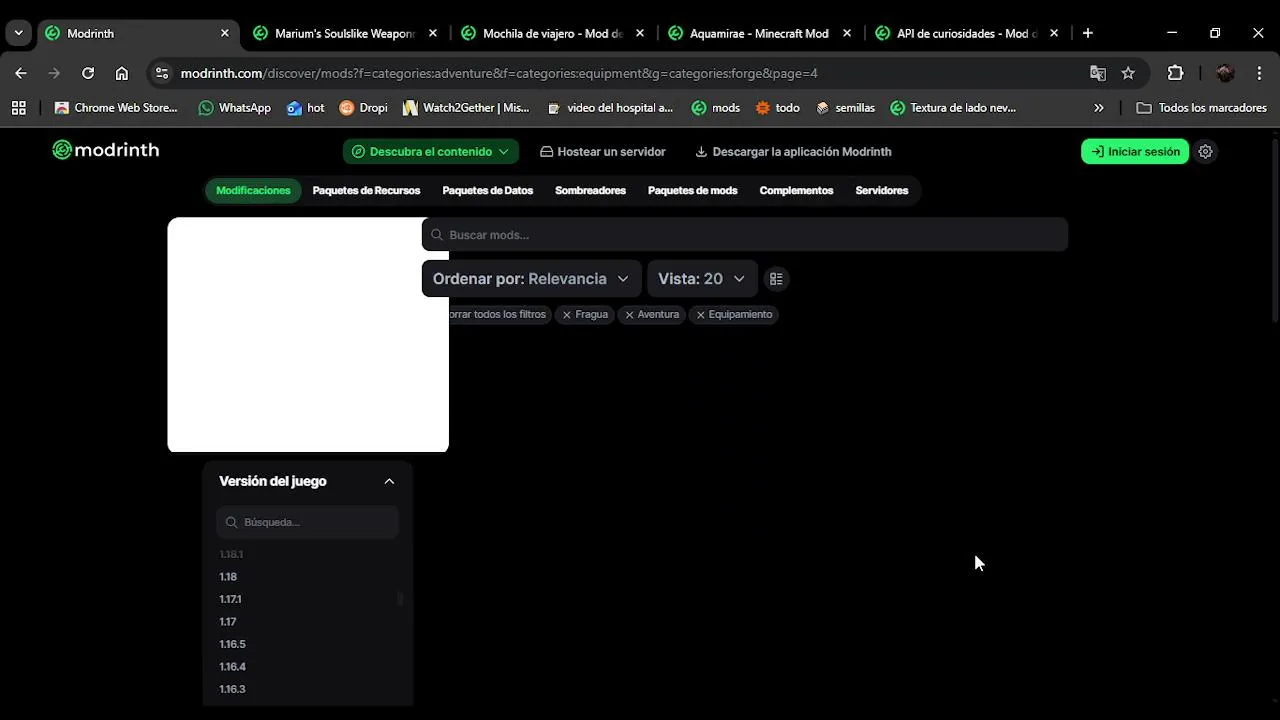Open the todo bookmark
Viewport: 1280px width, 720px height.
coord(778,107)
